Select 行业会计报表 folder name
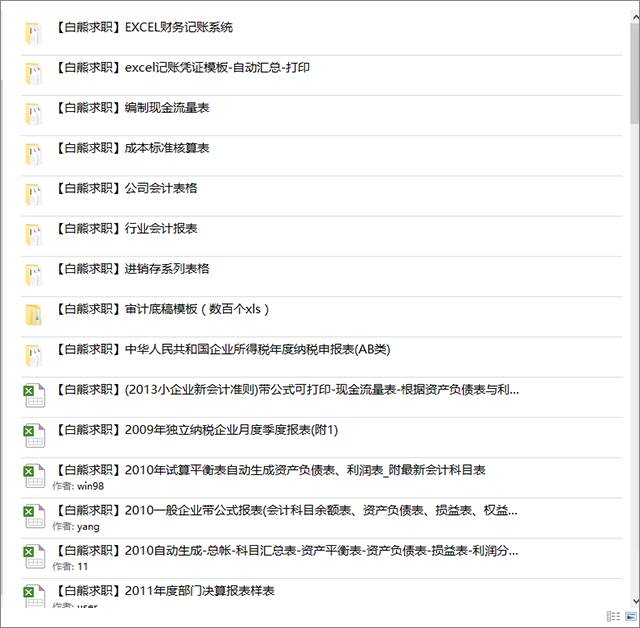The width and height of the screenshot is (640, 628). [x=125, y=229]
